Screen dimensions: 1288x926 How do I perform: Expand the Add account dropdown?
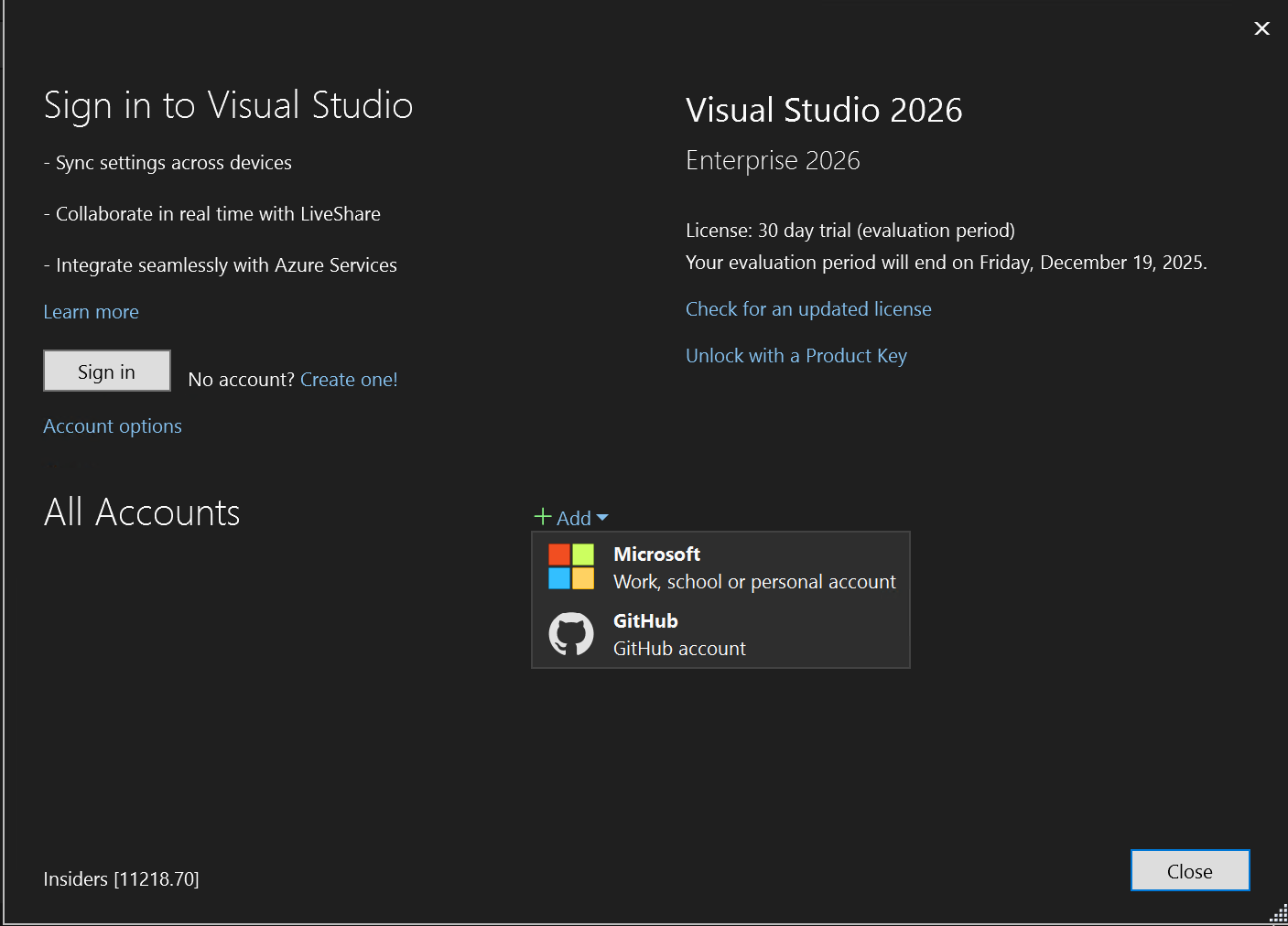point(569,517)
